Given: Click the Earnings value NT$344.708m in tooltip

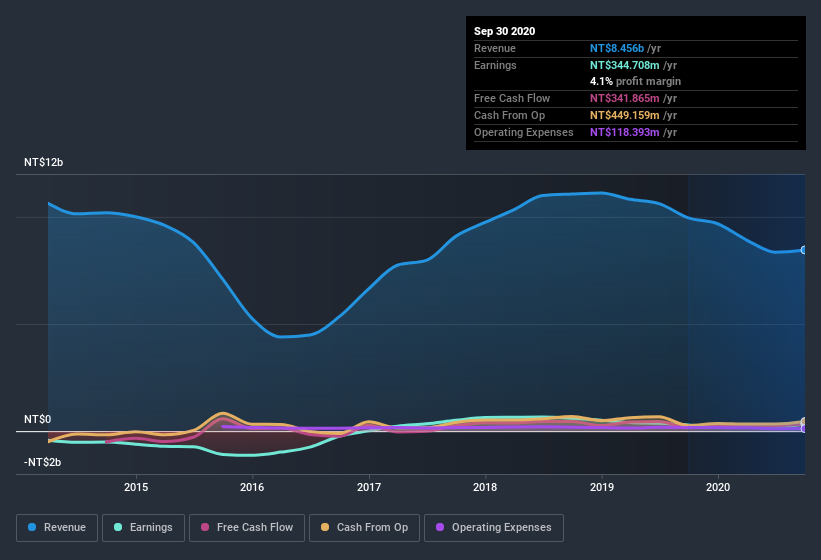Looking at the screenshot, I should click(x=625, y=65).
